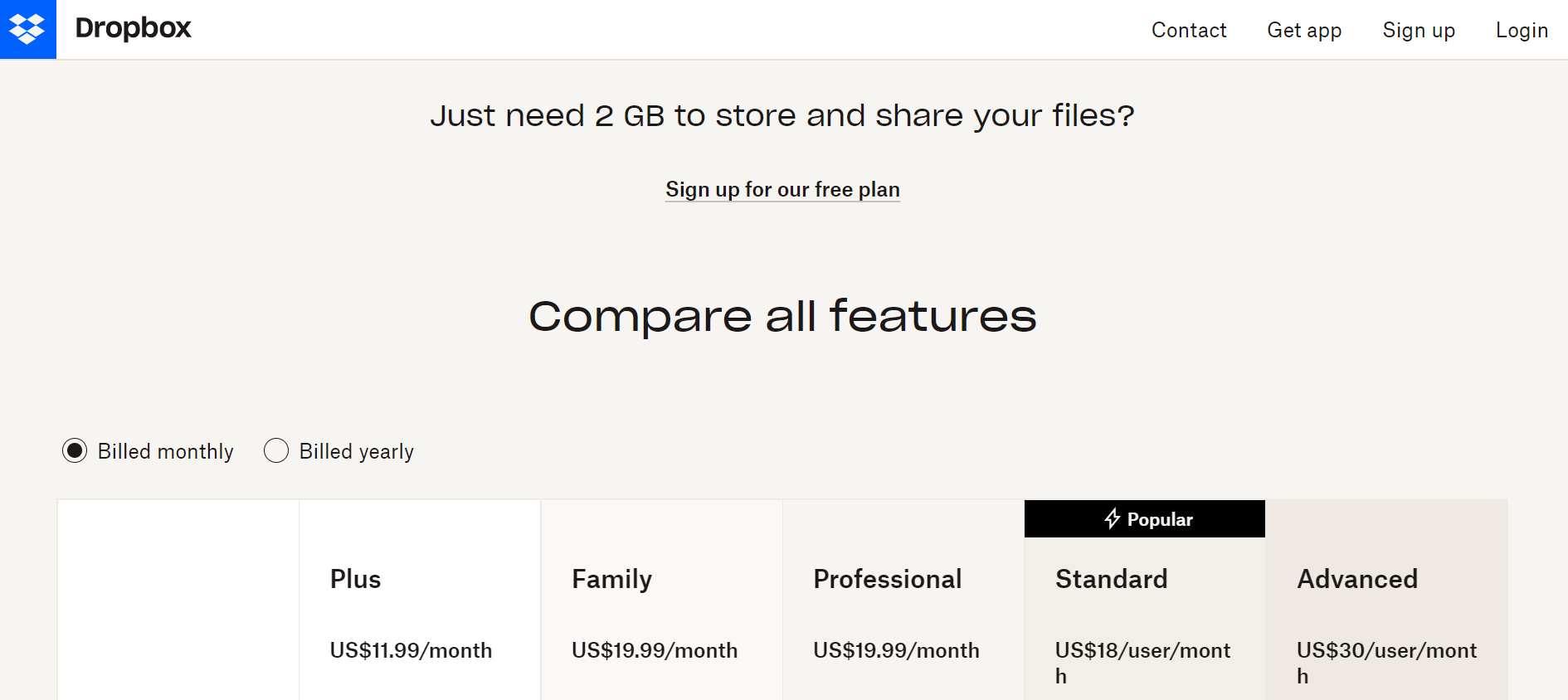Click the Popular badge banner
Image resolution: width=1568 pixels, height=700 pixels.
(1145, 519)
